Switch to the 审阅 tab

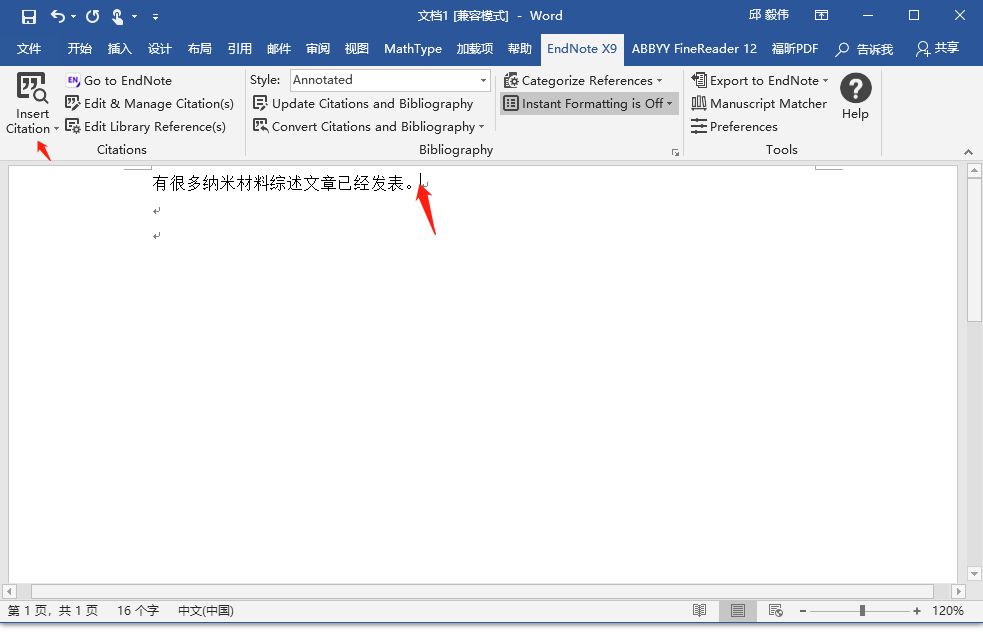pos(318,49)
